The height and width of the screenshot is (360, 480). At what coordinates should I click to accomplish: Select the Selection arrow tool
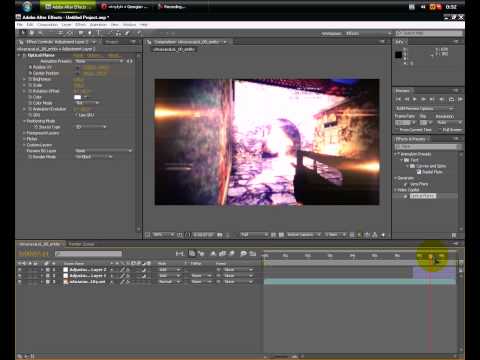pyautogui.click(x=23, y=33)
